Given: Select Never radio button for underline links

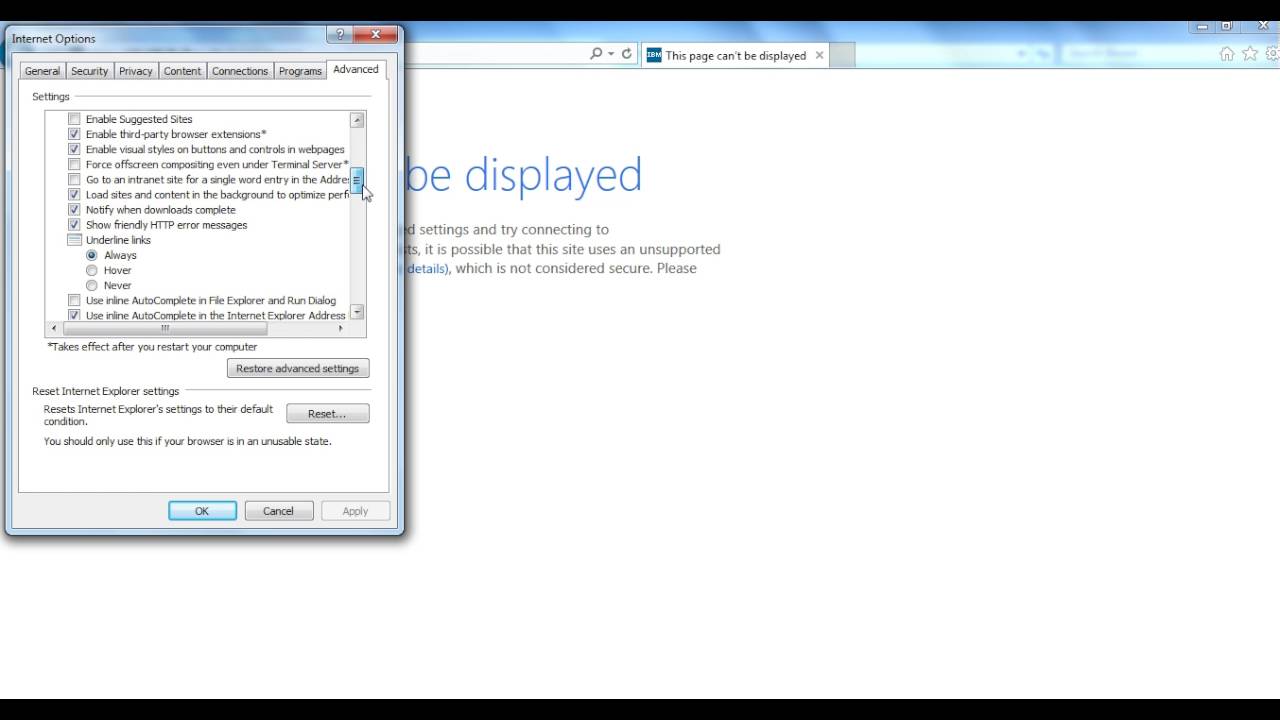Looking at the screenshot, I should tap(92, 285).
